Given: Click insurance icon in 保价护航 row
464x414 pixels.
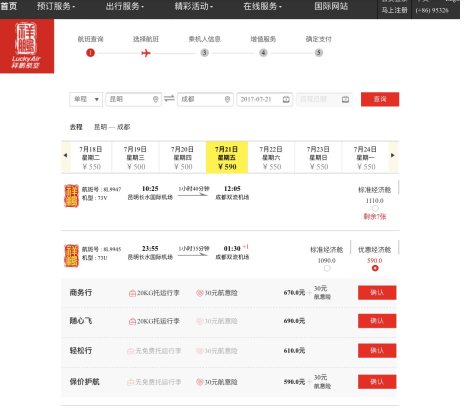Looking at the screenshot, I should pyautogui.click(x=200, y=382).
